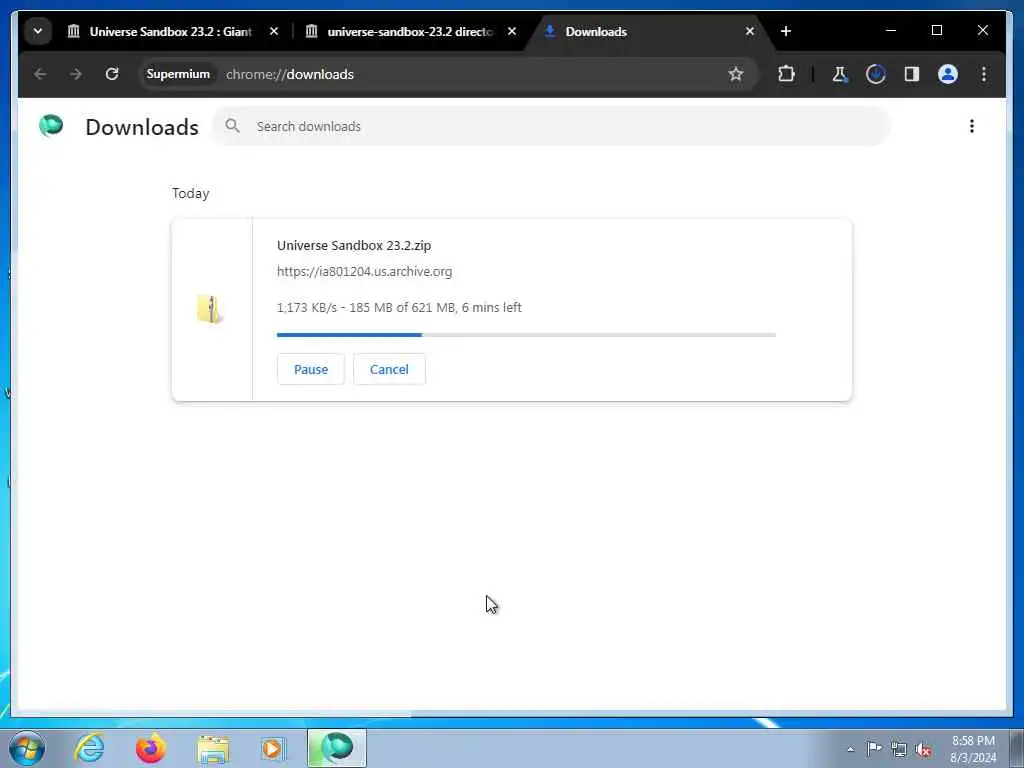This screenshot has width=1024, height=768.
Task: Click the zip file icon
Action: [210, 309]
